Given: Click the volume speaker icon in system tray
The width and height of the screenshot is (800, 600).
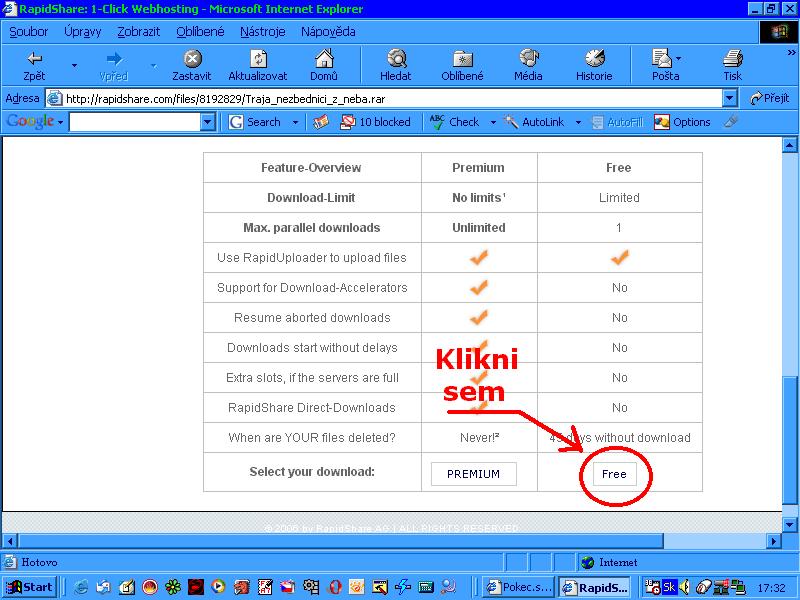Looking at the screenshot, I should [x=685, y=587].
